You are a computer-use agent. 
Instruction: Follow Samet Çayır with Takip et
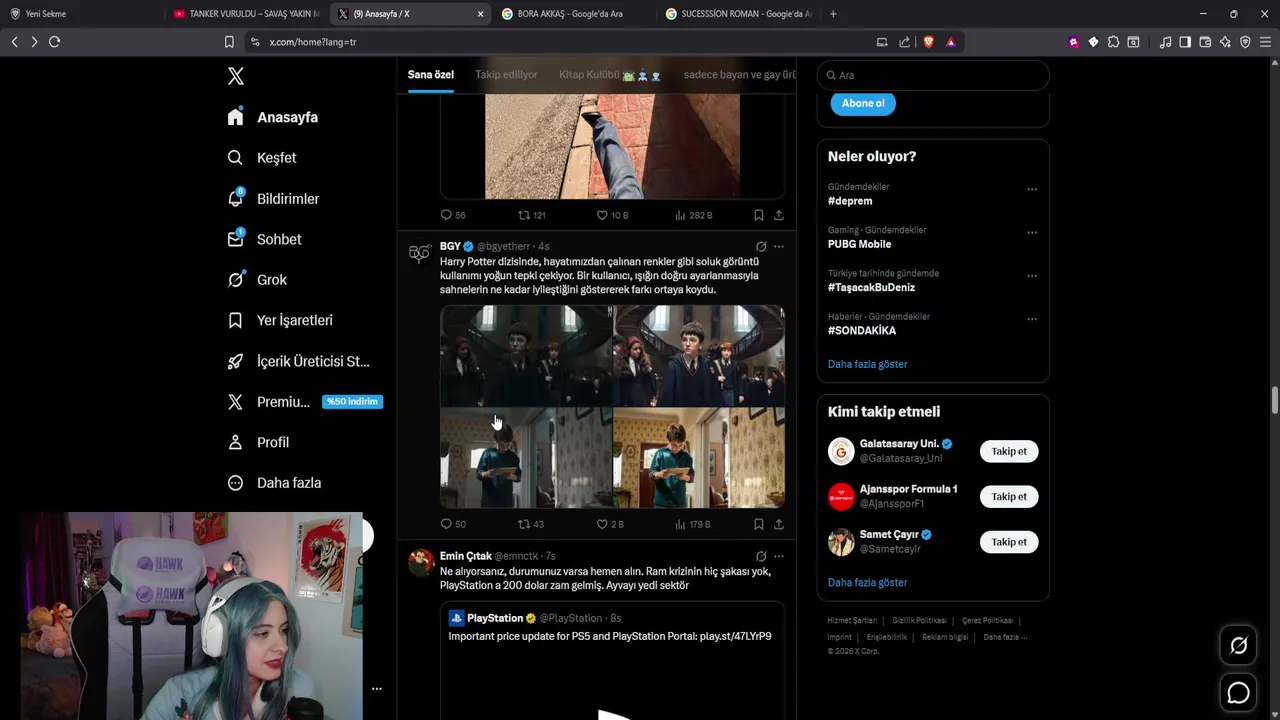(1009, 542)
